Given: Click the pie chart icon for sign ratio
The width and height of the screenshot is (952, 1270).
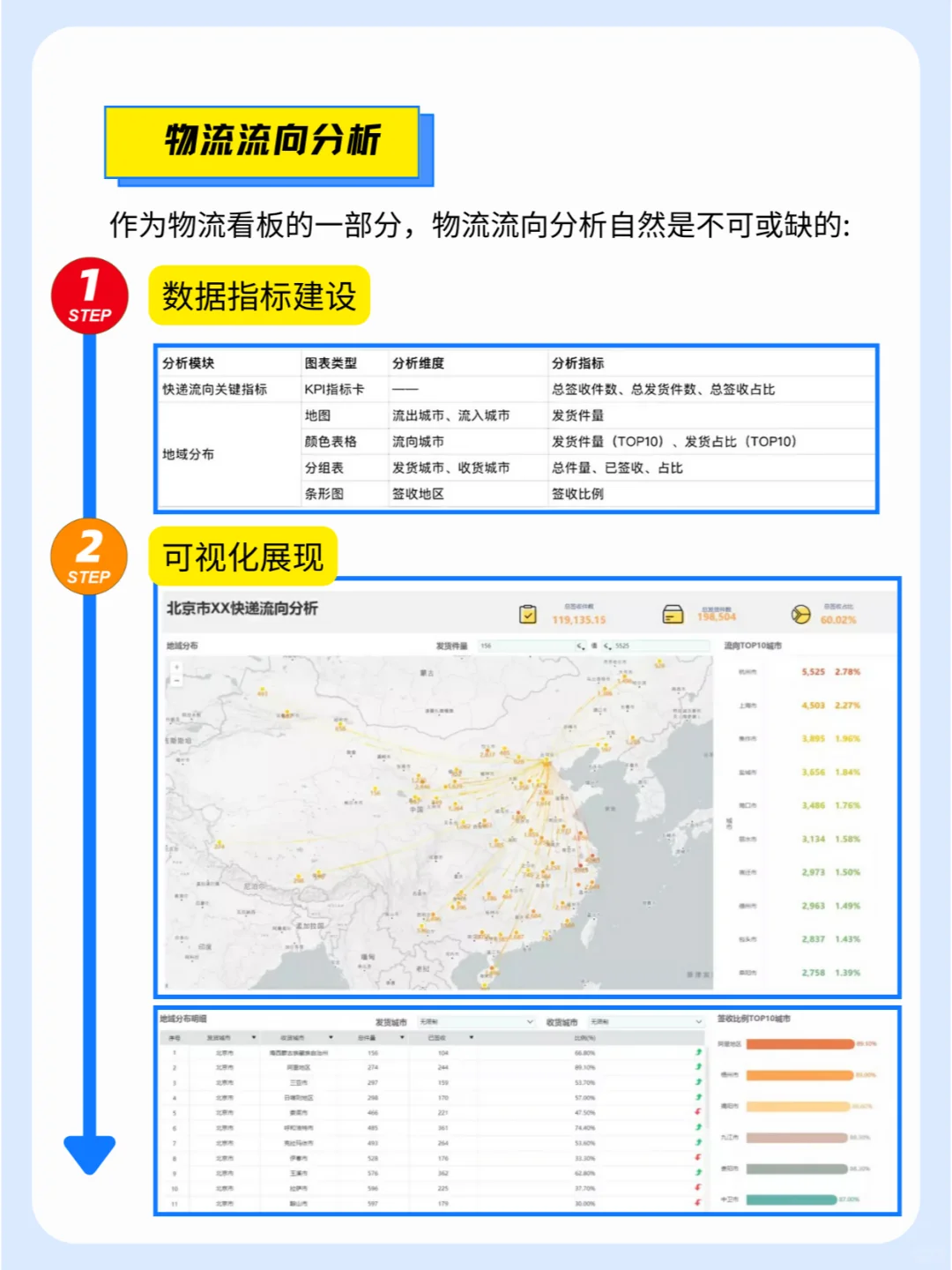Looking at the screenshot, I should click(800, 614).
